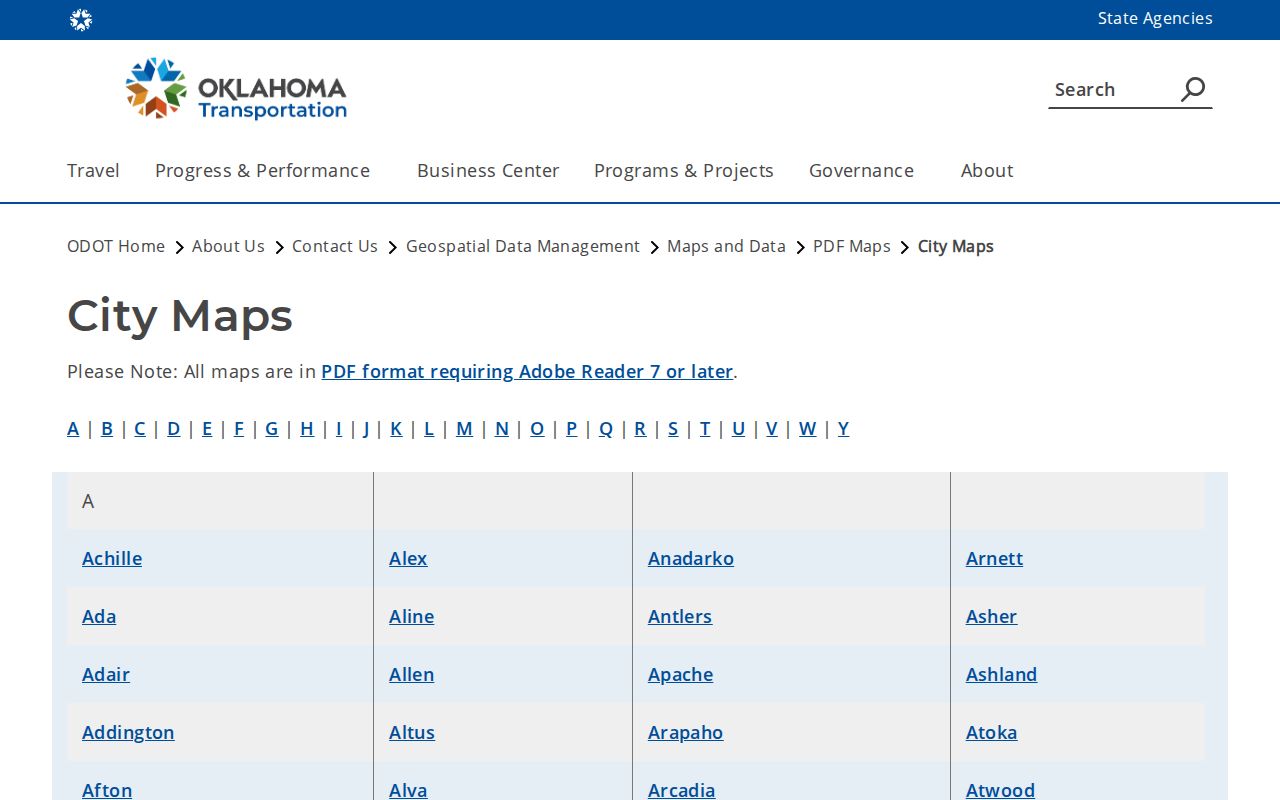This screenshot has height=800, width=1280.
Task: Open the Governance menu
Action: click(x=861, y=170)
